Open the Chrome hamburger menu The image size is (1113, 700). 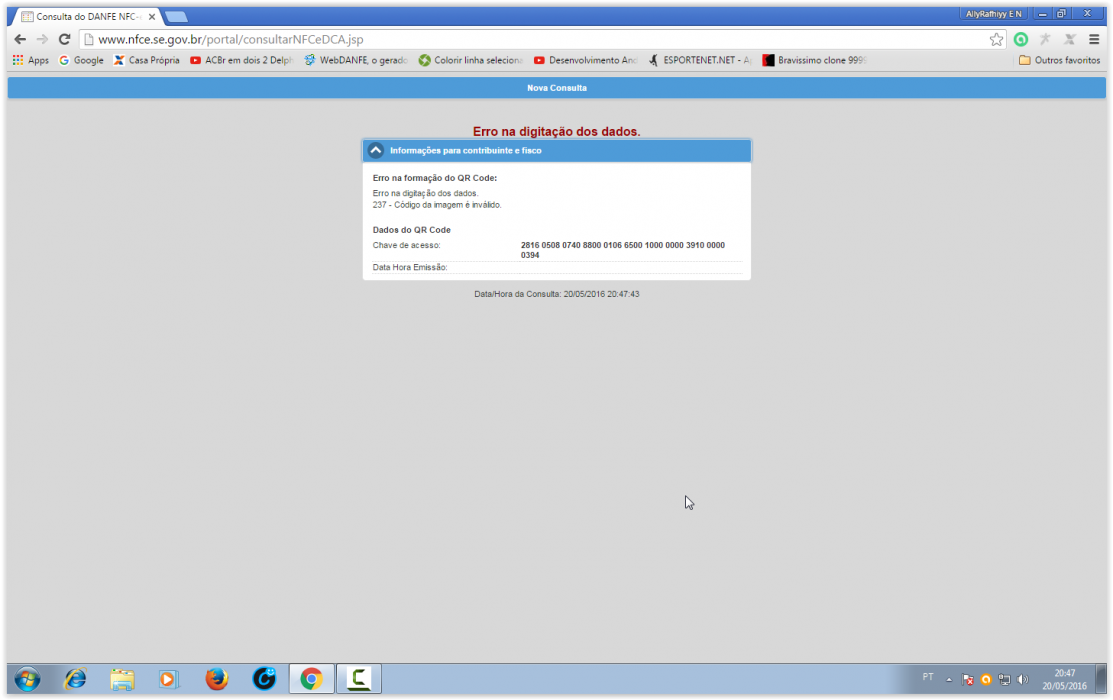click(1094, 40)
